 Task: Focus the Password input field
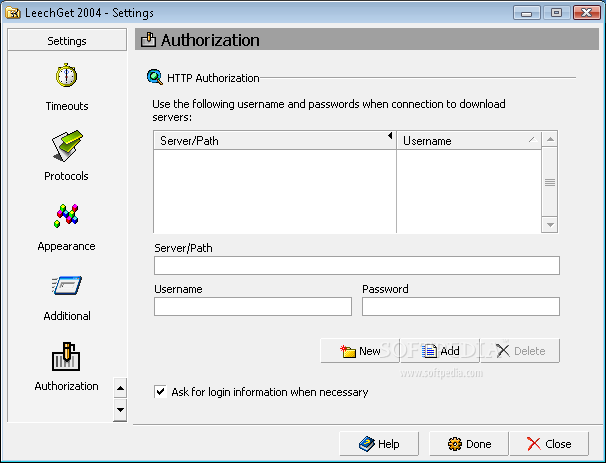[x=461, y=306]
